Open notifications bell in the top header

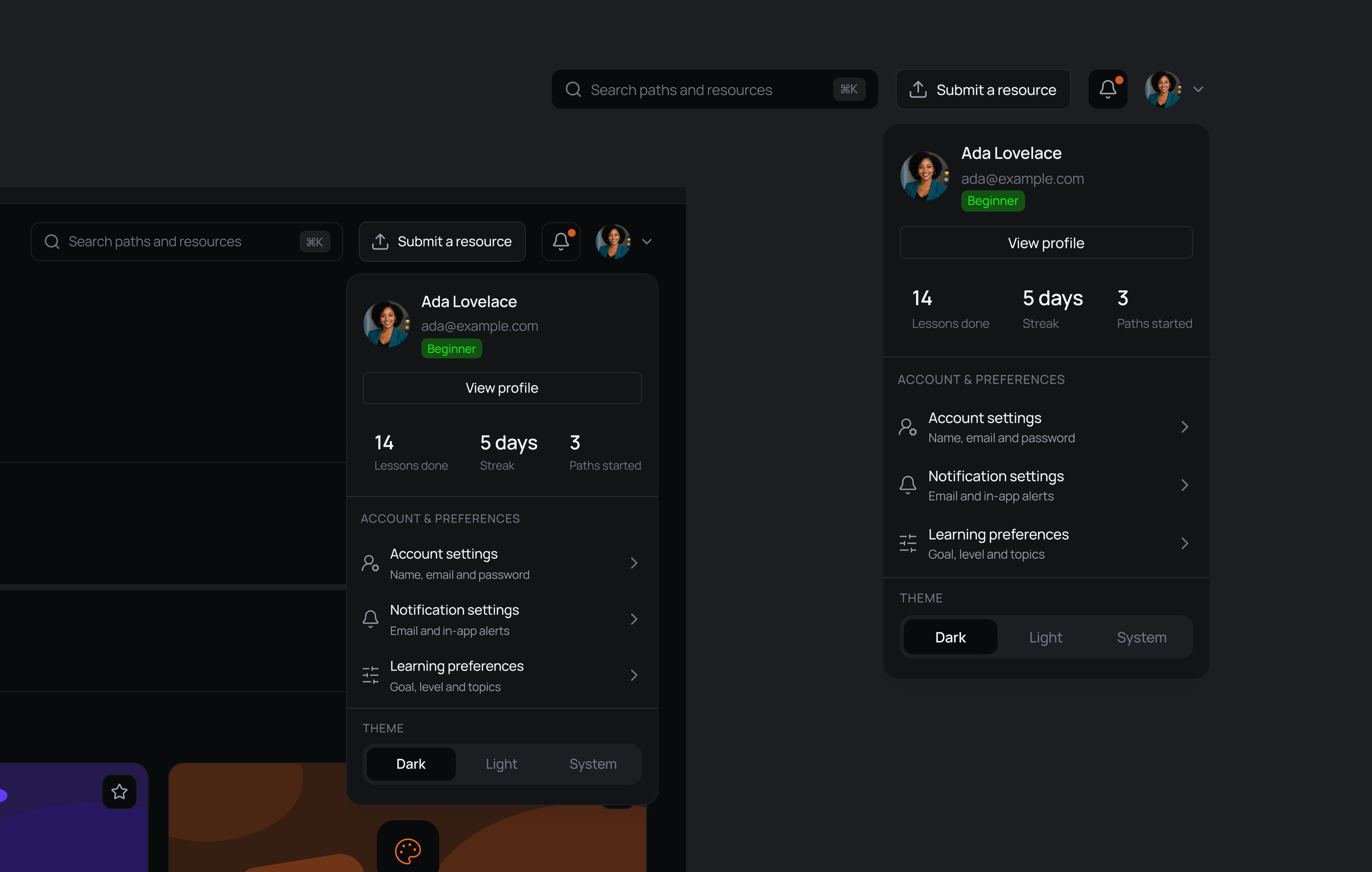click(x=1108, y=89)
